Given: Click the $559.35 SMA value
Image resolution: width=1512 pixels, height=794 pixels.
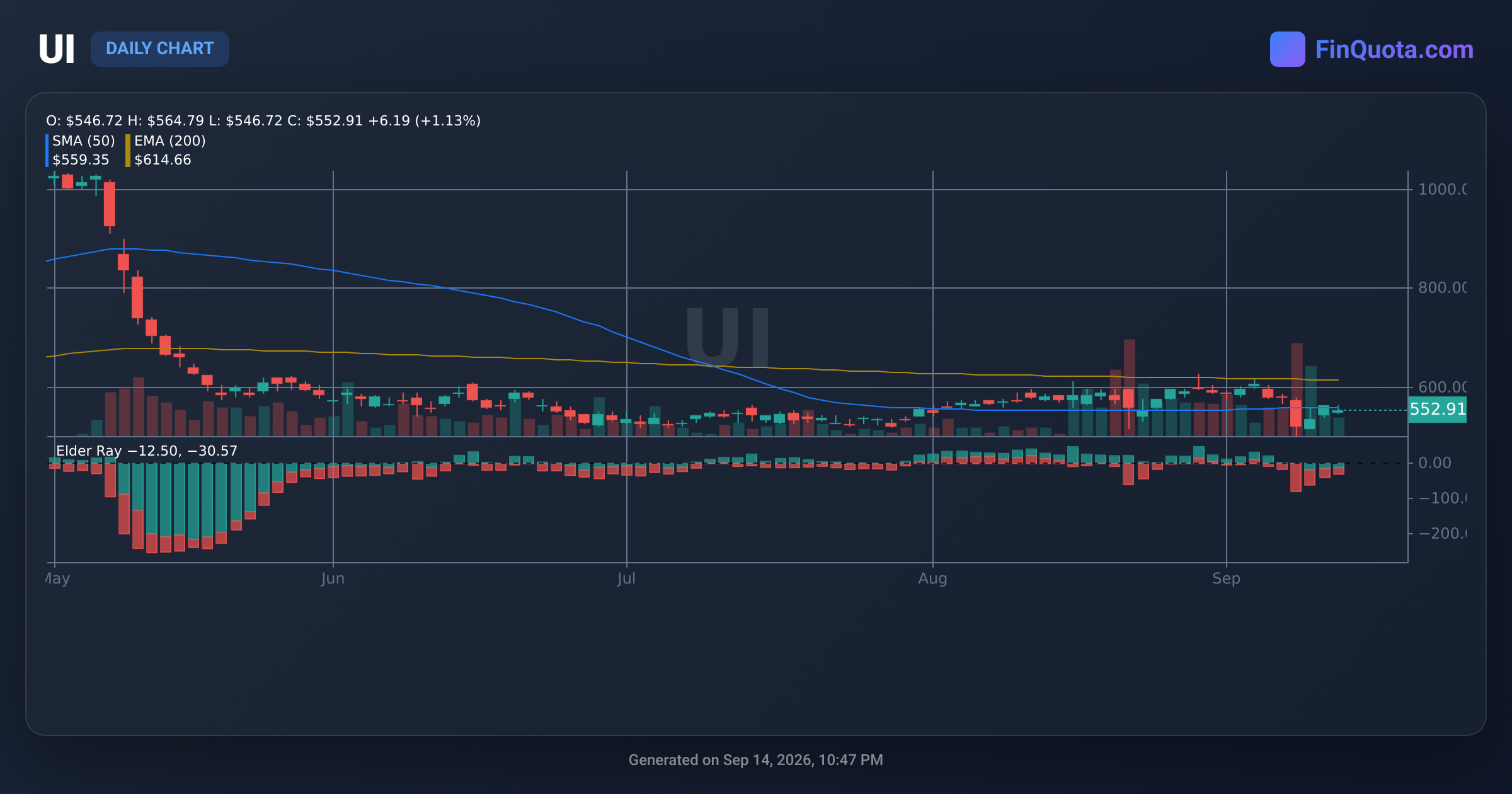Looking at the screenshot, I should pos(81,160).
